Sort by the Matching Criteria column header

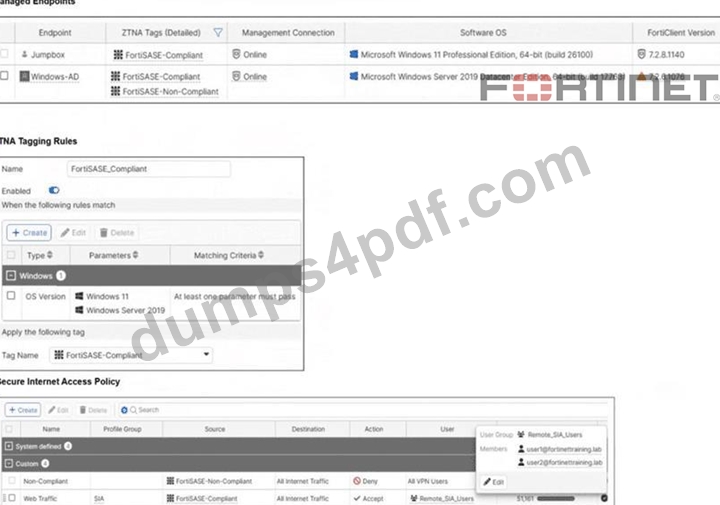(x=229, y=255)
